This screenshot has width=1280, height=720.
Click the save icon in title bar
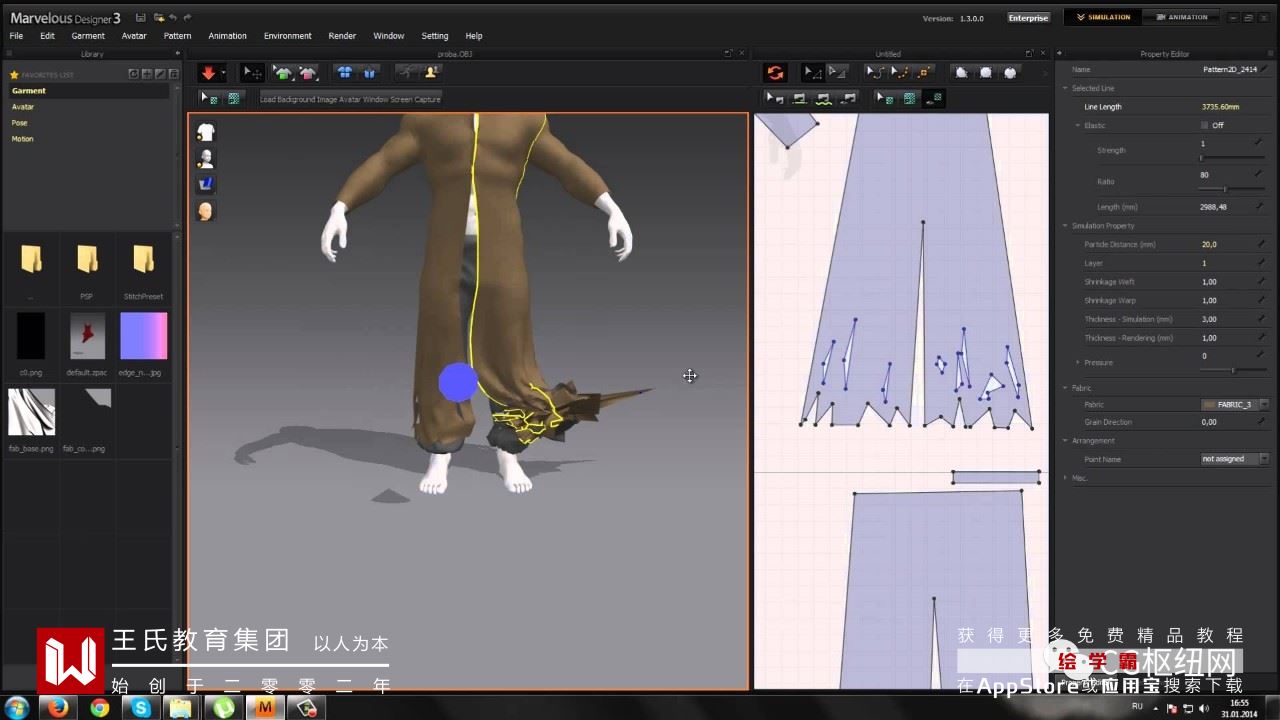[141, 18]
